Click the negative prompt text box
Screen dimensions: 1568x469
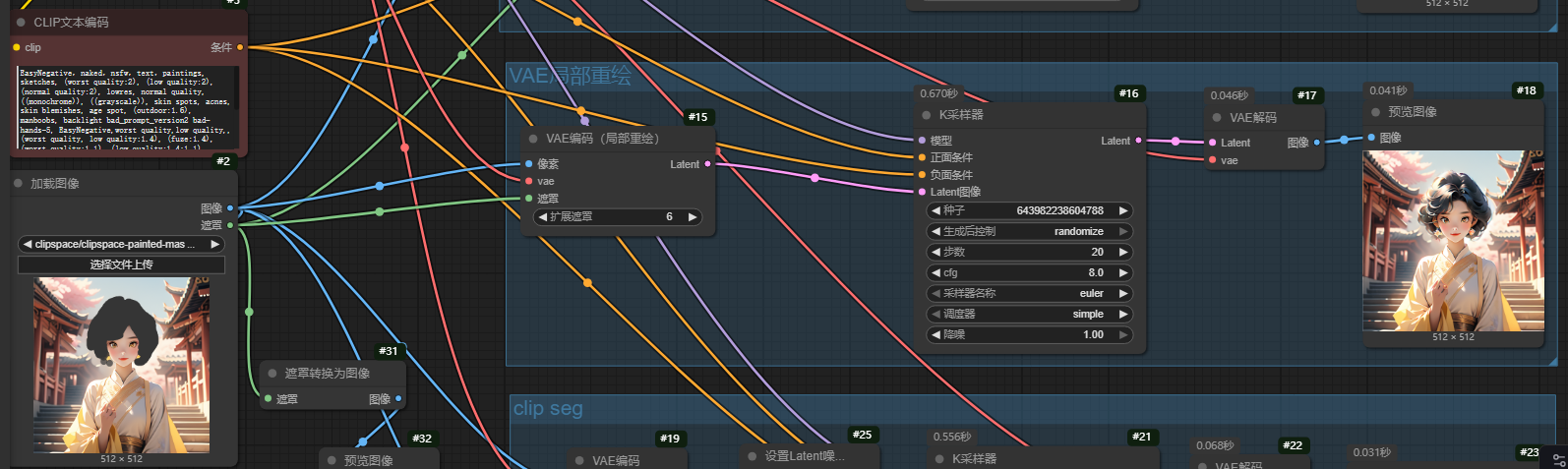[x=126, y=108]
